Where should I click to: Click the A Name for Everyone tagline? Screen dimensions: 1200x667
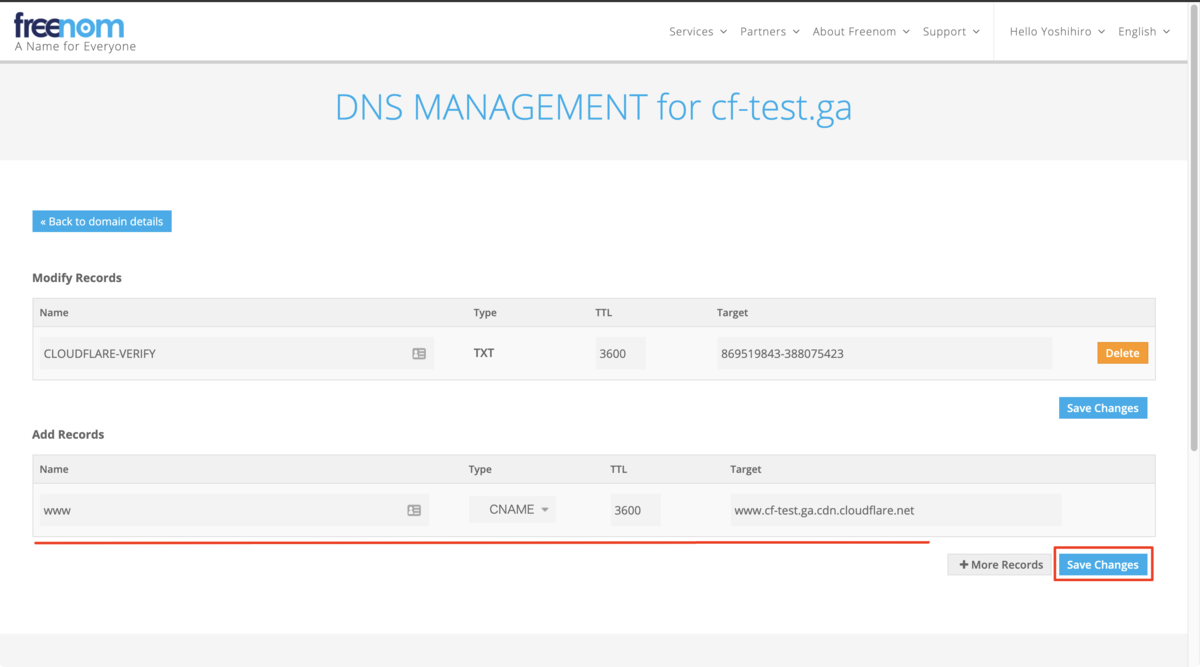click(75, 46)
